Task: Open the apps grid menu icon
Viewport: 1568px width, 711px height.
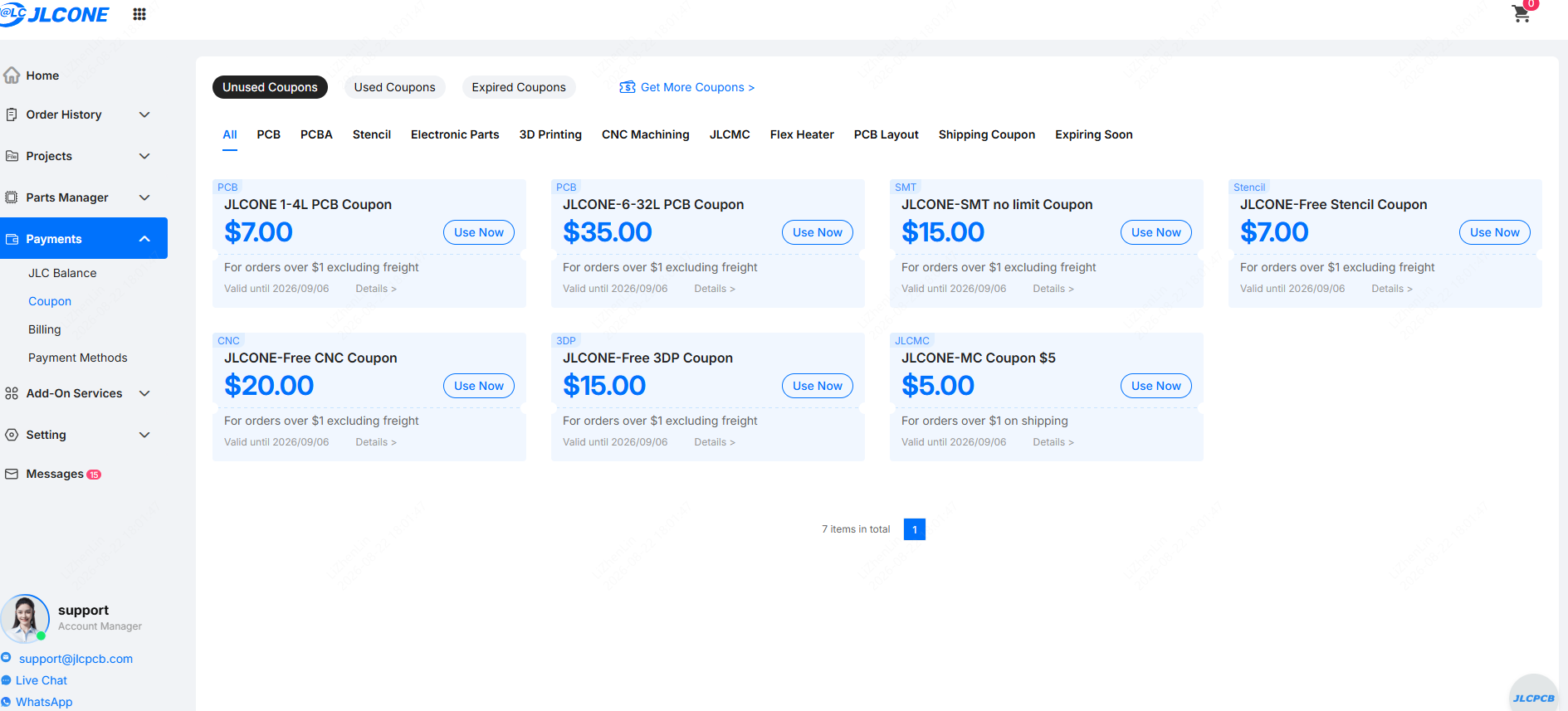Action: point(139,14)
